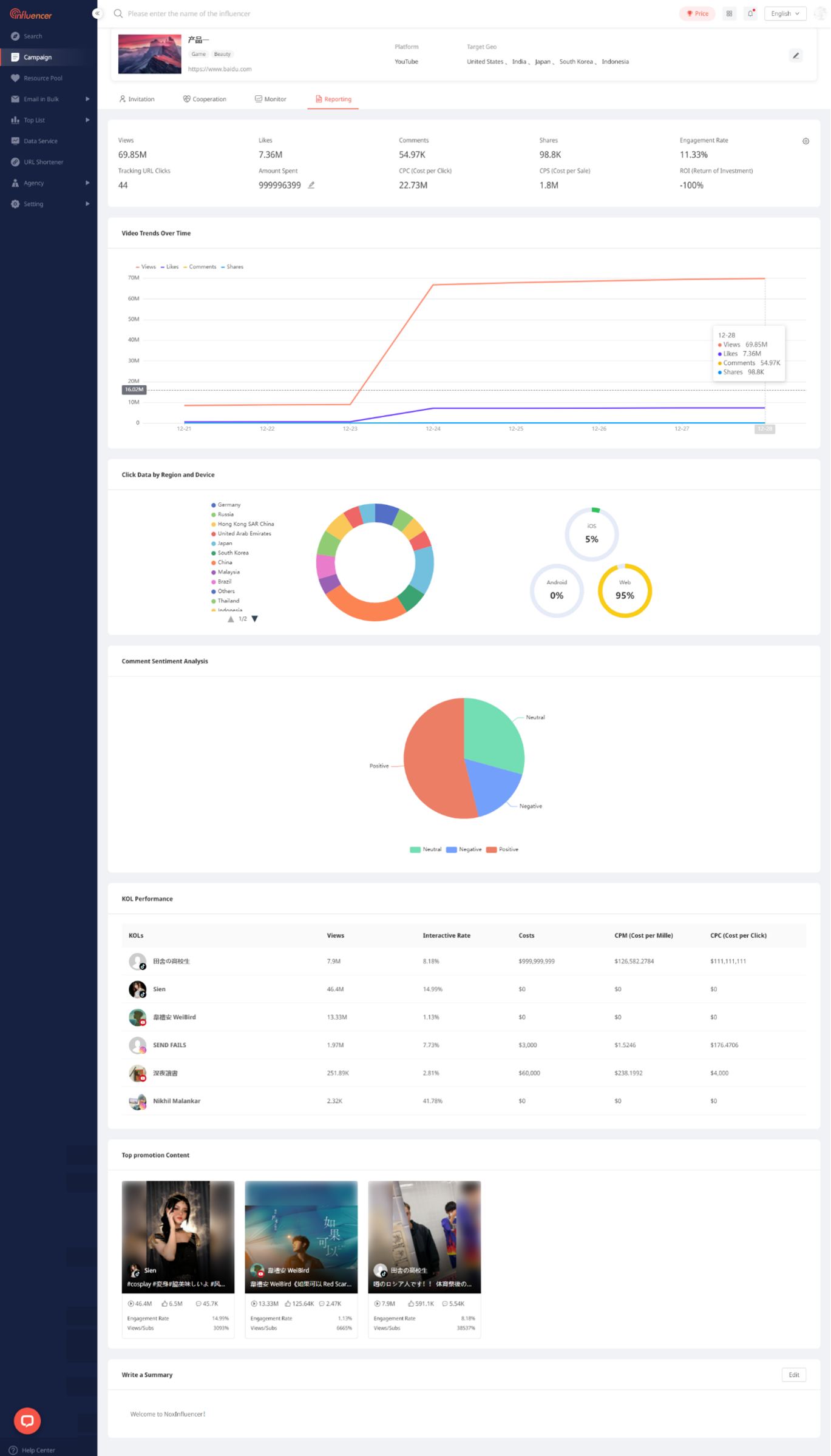Open the apps grid icon in header
This screenshot has height=1456, width=831.
729,13
